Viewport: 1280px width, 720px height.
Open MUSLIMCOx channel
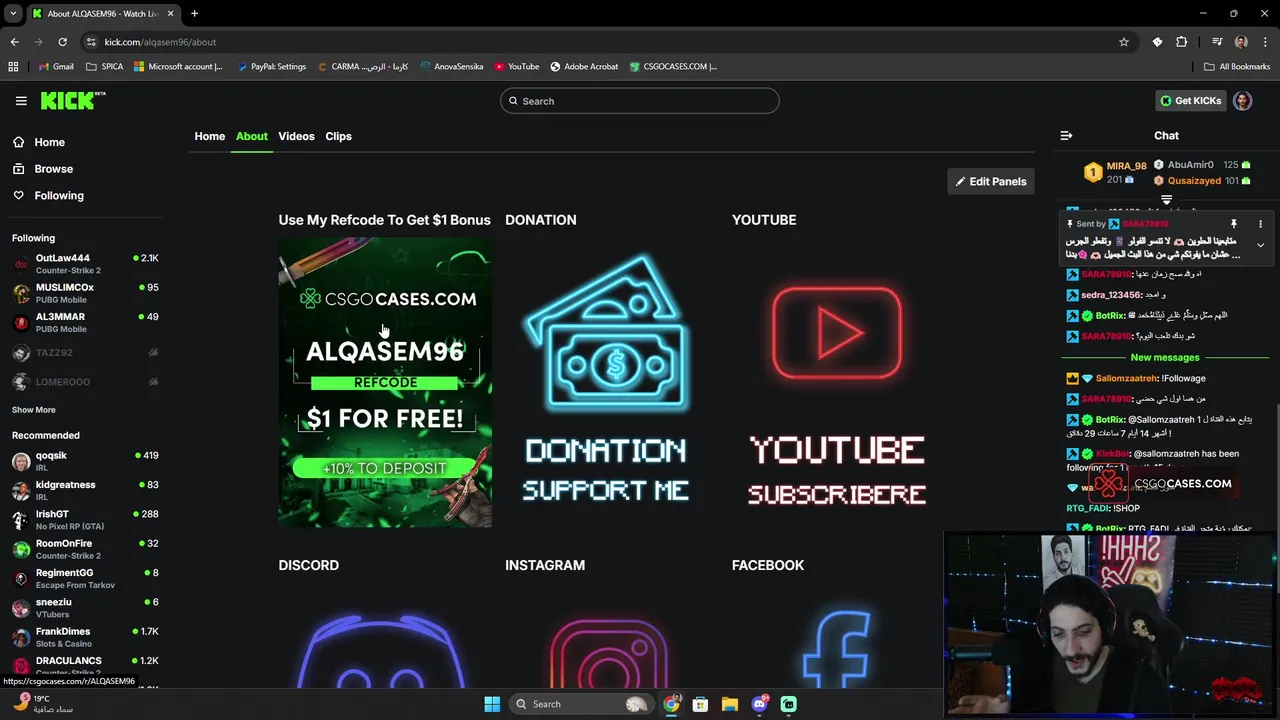86,293
